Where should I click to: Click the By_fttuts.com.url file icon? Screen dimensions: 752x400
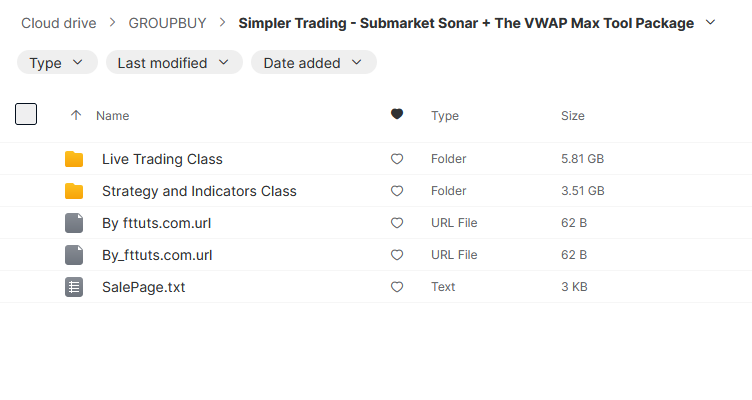(x=74, y=255)
